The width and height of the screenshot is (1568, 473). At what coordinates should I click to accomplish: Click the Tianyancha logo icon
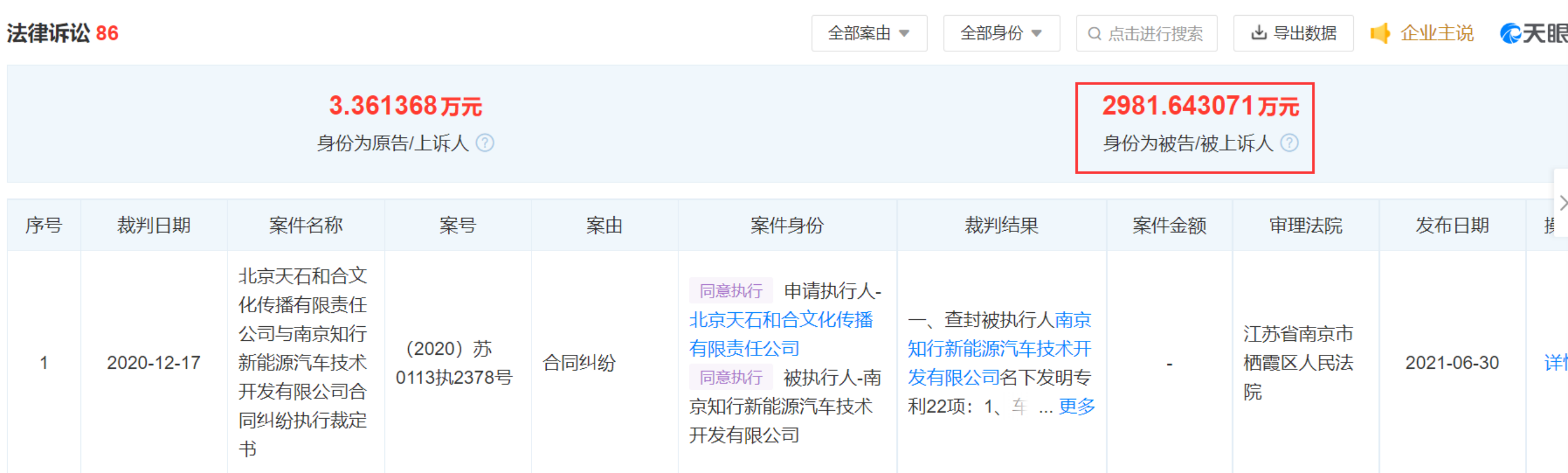[1511, 33]
